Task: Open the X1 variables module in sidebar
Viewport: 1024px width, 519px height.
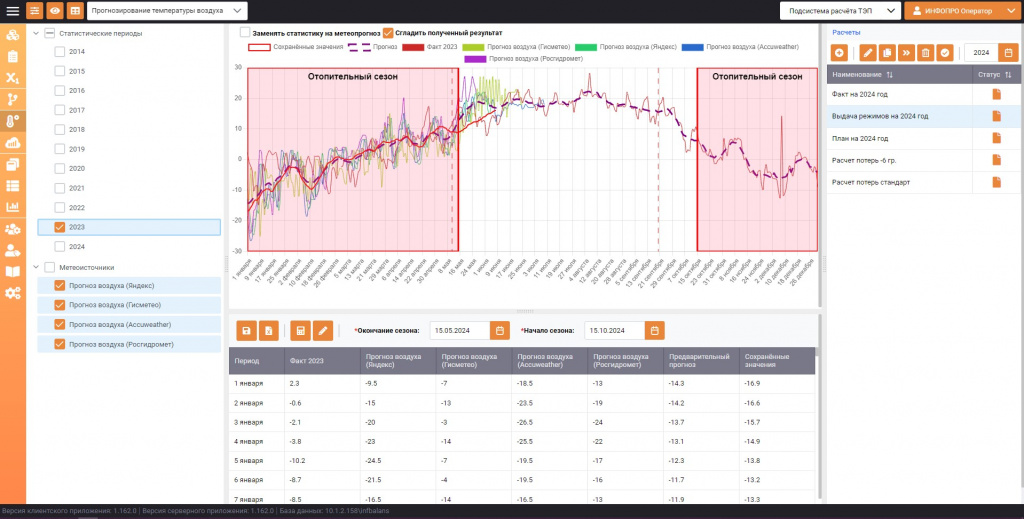Action: coord(12,78)
